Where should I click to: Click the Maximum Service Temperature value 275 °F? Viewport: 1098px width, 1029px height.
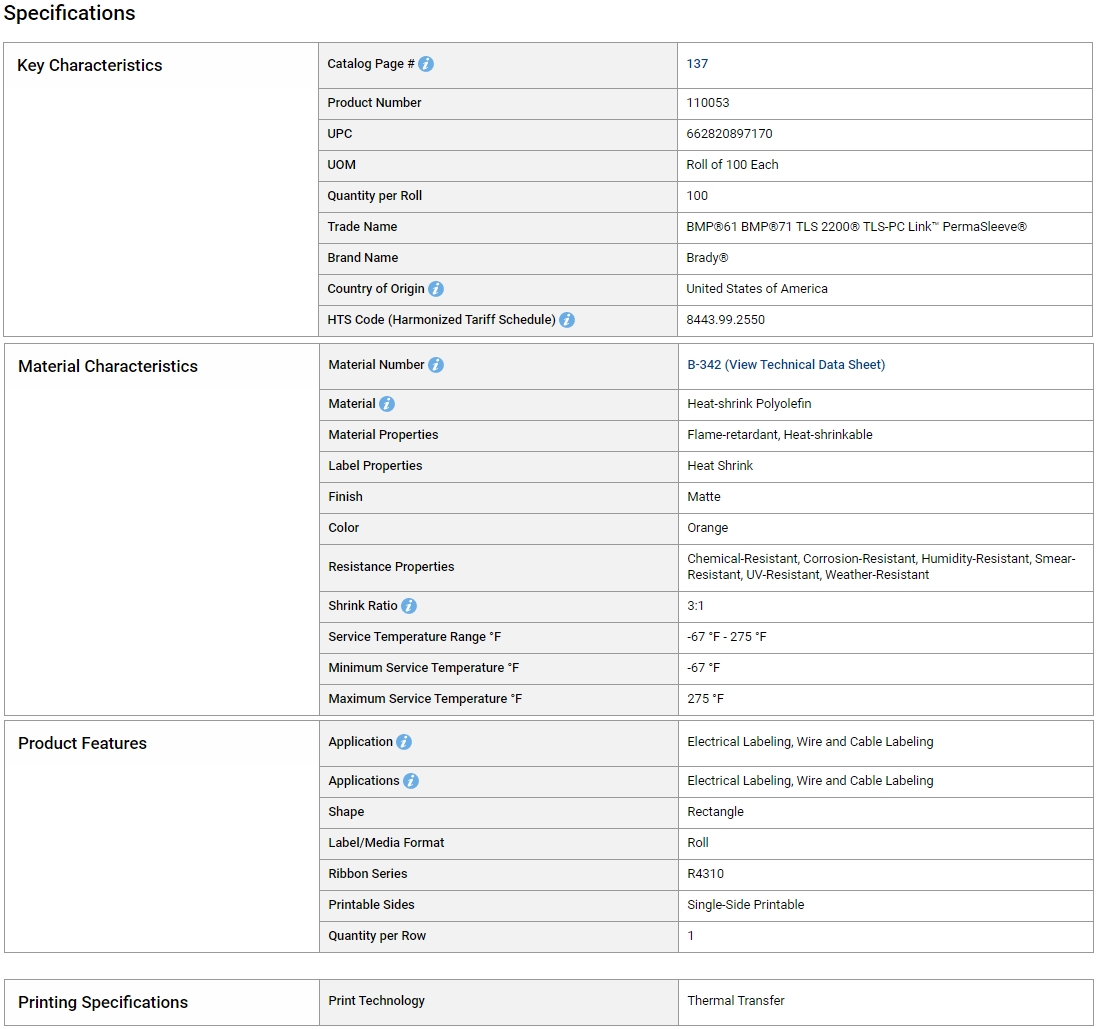click(x=705, y=699)
